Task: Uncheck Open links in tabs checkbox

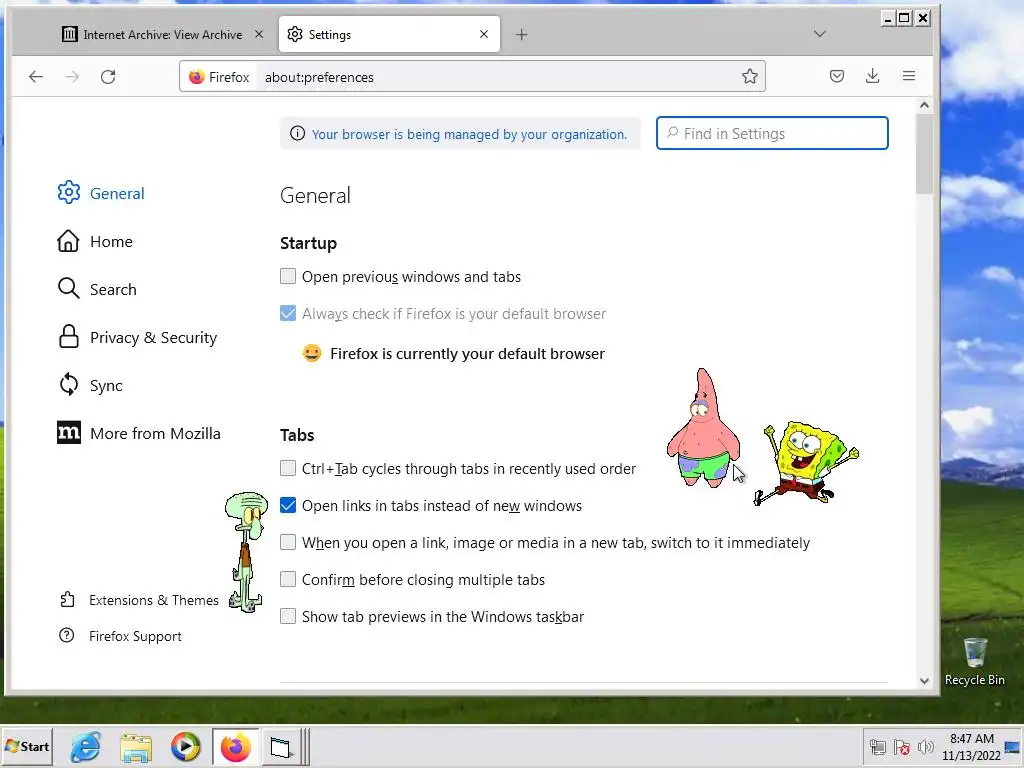Action: point(288,505)
